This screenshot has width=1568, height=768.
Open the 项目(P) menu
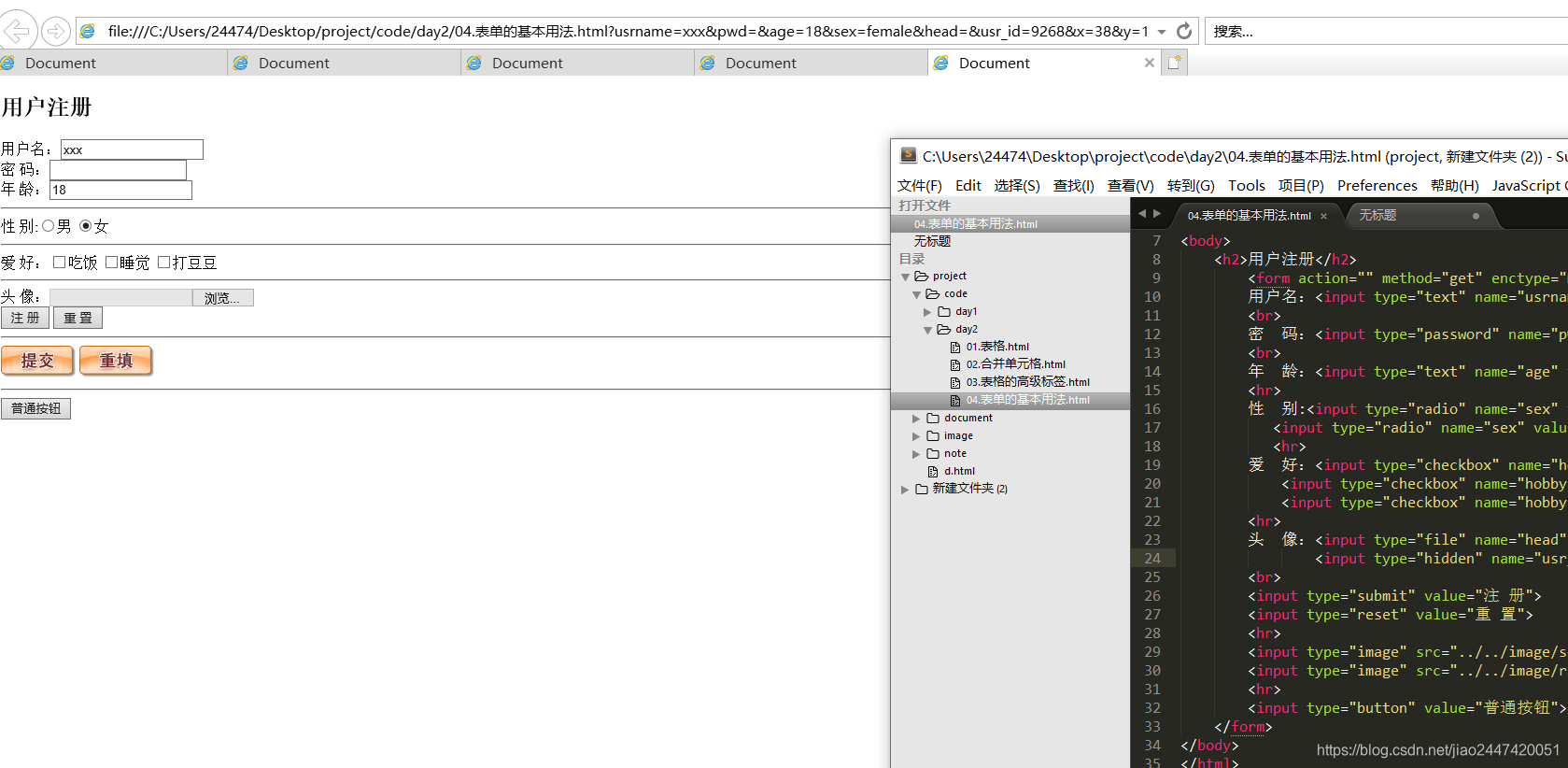coord(1301,186)
